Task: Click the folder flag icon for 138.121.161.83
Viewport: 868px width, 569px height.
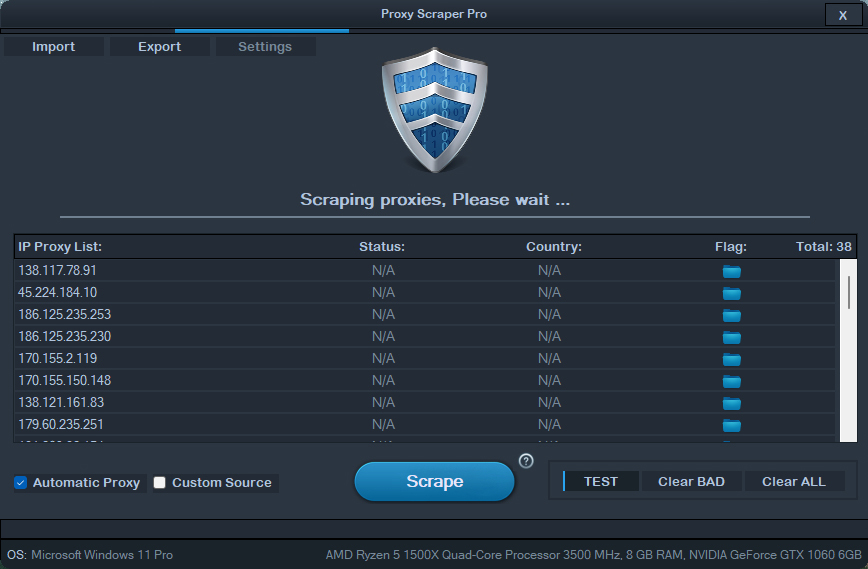Action: pos(731,403)
